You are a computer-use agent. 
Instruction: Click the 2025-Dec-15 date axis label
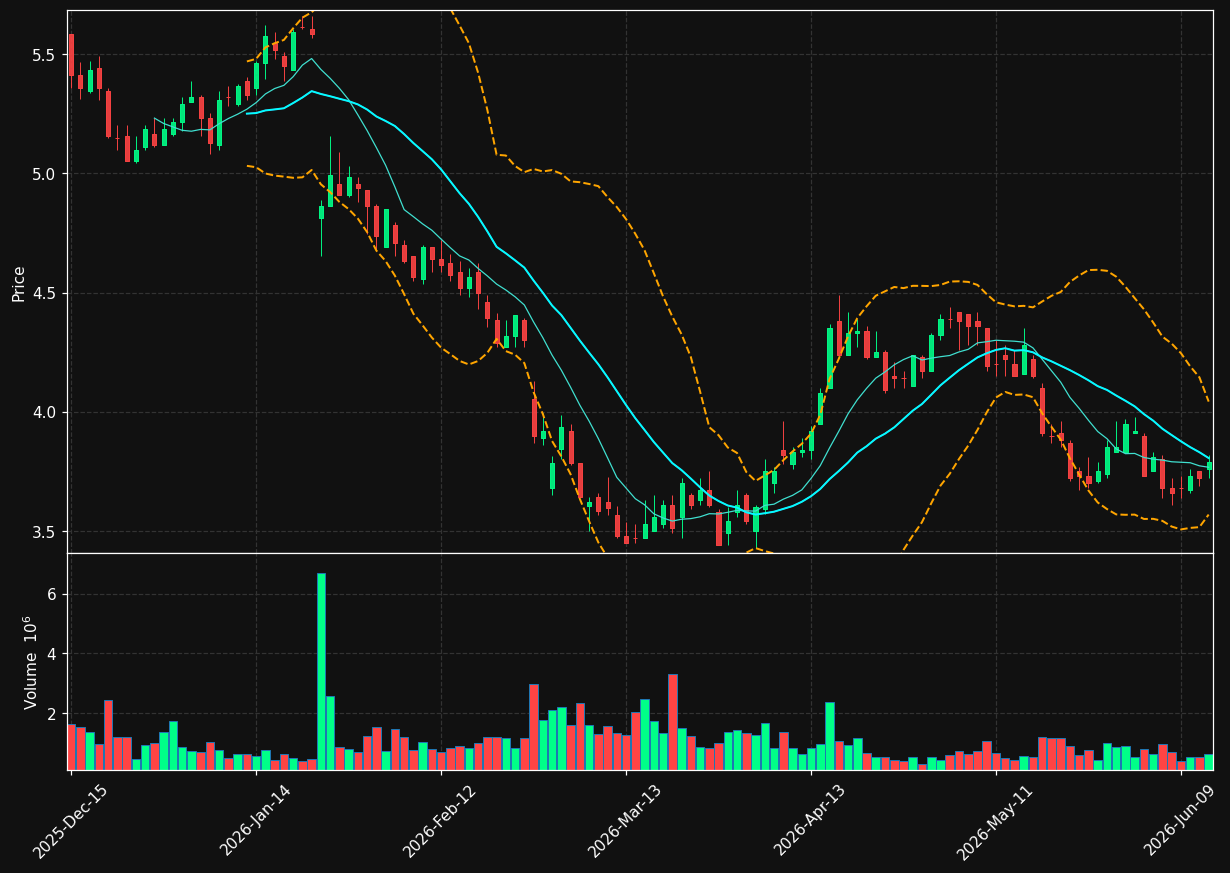click(70, 822)
